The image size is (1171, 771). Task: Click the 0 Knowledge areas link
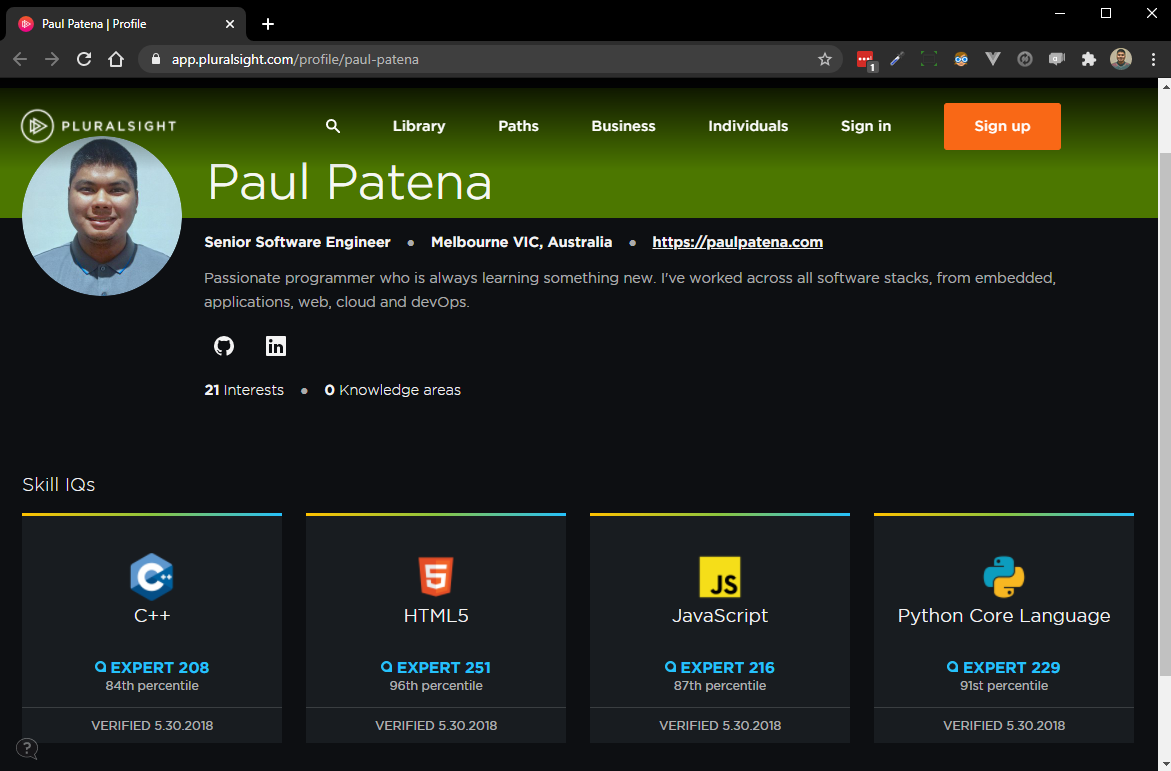pyautogui.click(x=393, y=390)
